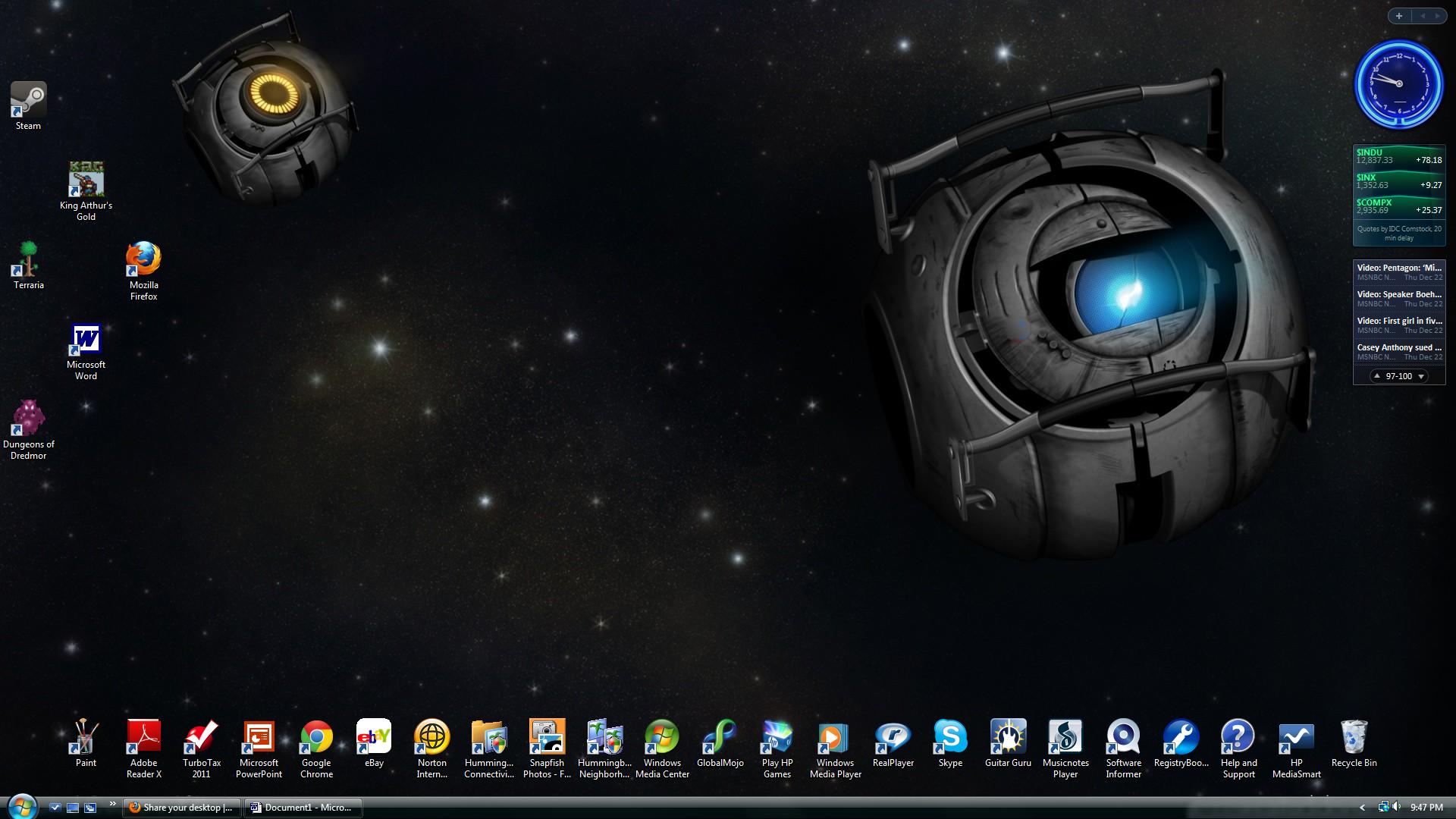Select the King Arthur's Gold icon
The width and height of the screenshot is (1456, 819).
click(86, 180)
